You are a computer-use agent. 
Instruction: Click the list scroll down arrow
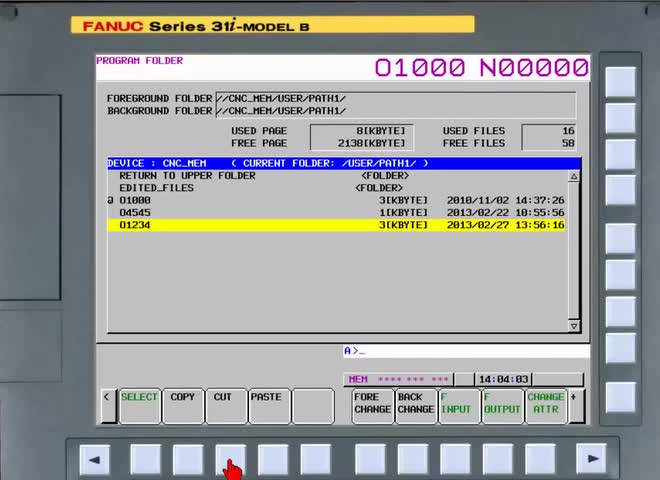pyautogui.click(x=574, y=326)
